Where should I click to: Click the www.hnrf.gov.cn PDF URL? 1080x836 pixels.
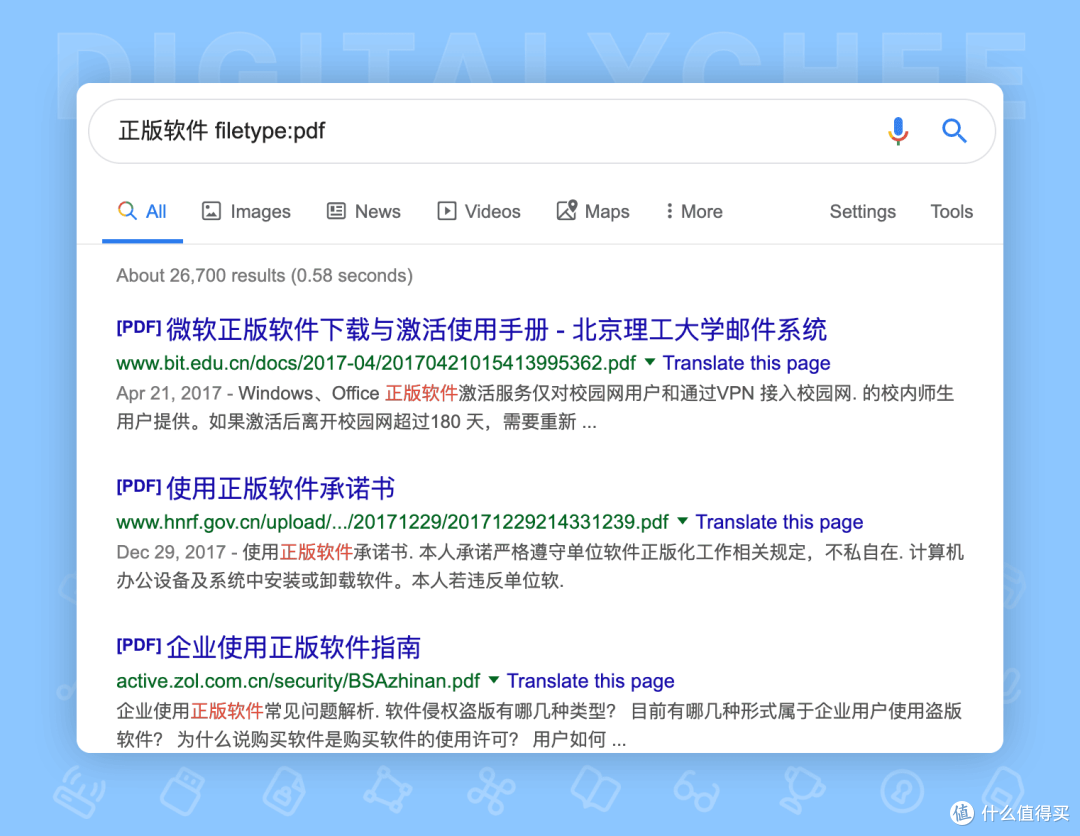pos(393,522)
